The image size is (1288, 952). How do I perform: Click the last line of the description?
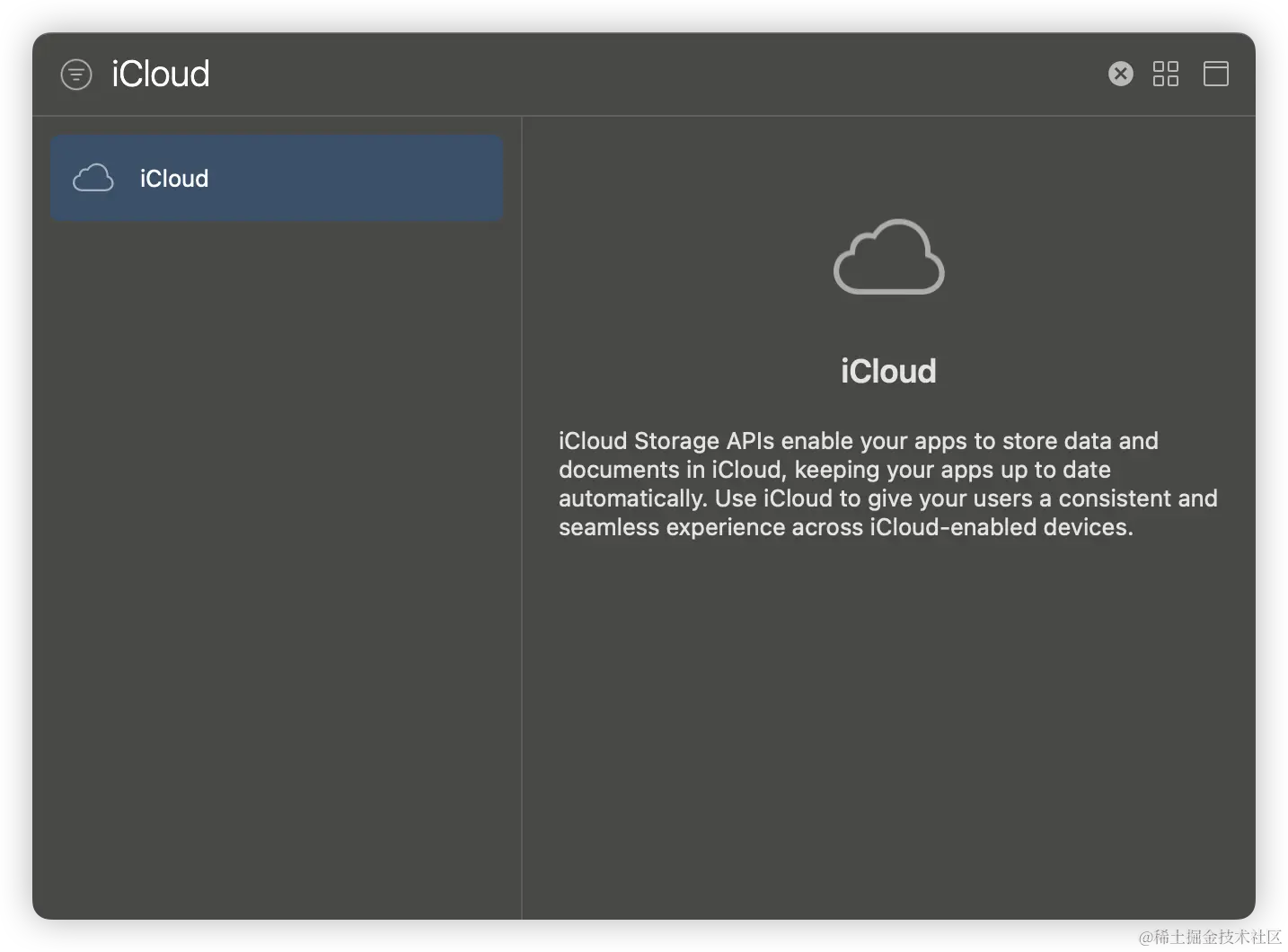845,527
